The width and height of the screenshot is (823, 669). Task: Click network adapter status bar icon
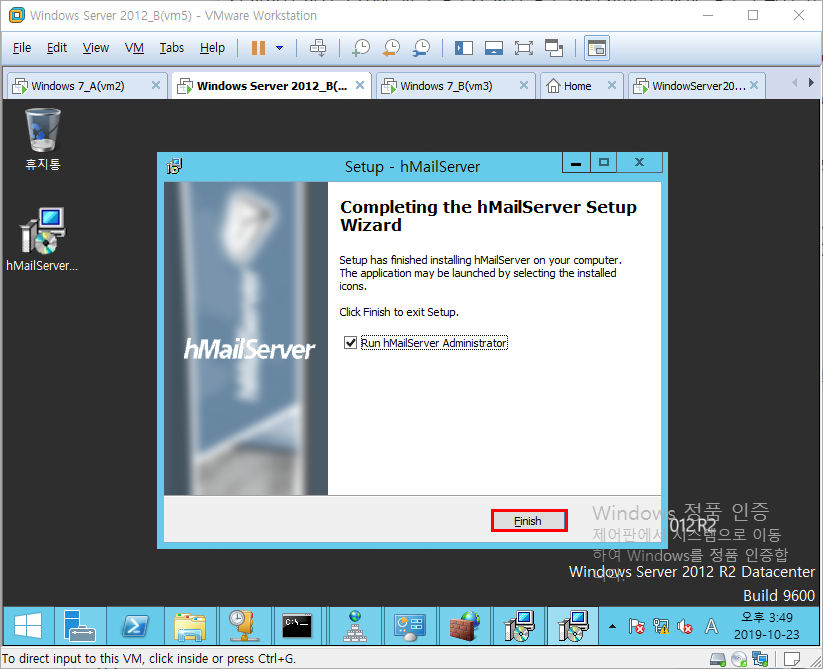pos(759,659)
